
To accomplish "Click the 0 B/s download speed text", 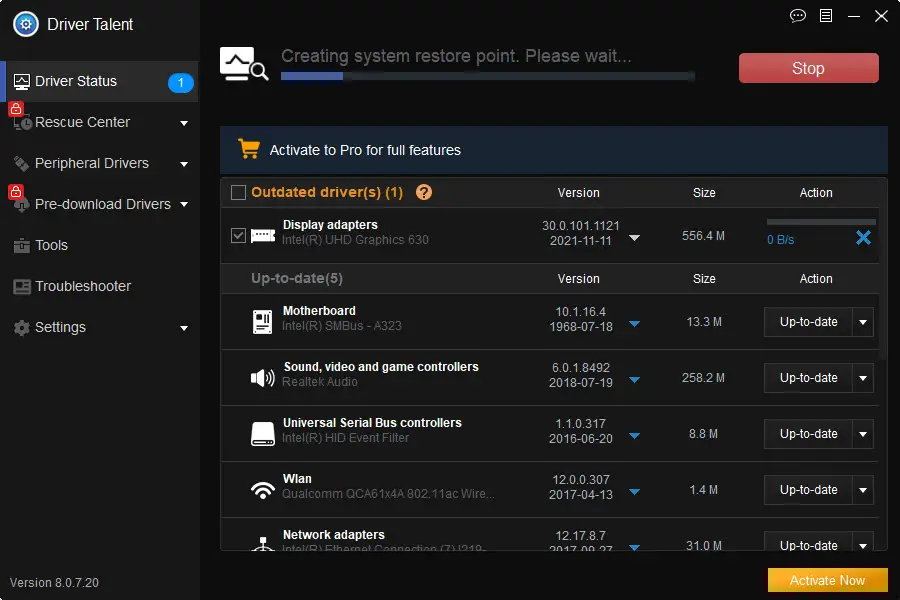I will pos(780,240).
